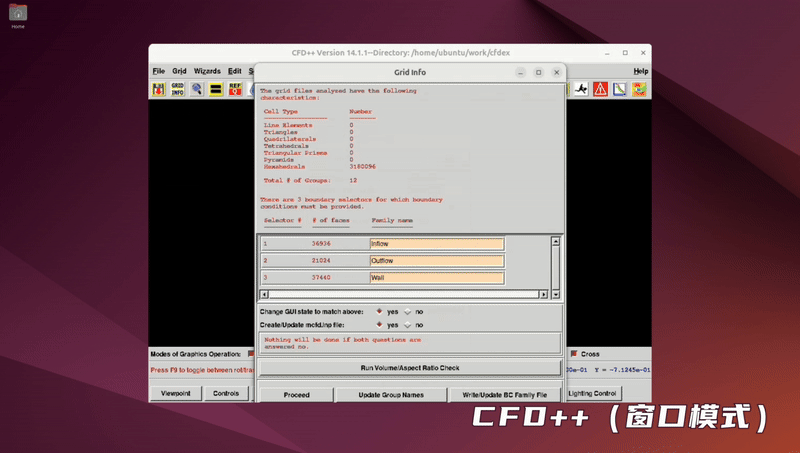Click the selector list scroll down arrow
The width and height of the screenshot is (800, 453).
tap(556, 294)
